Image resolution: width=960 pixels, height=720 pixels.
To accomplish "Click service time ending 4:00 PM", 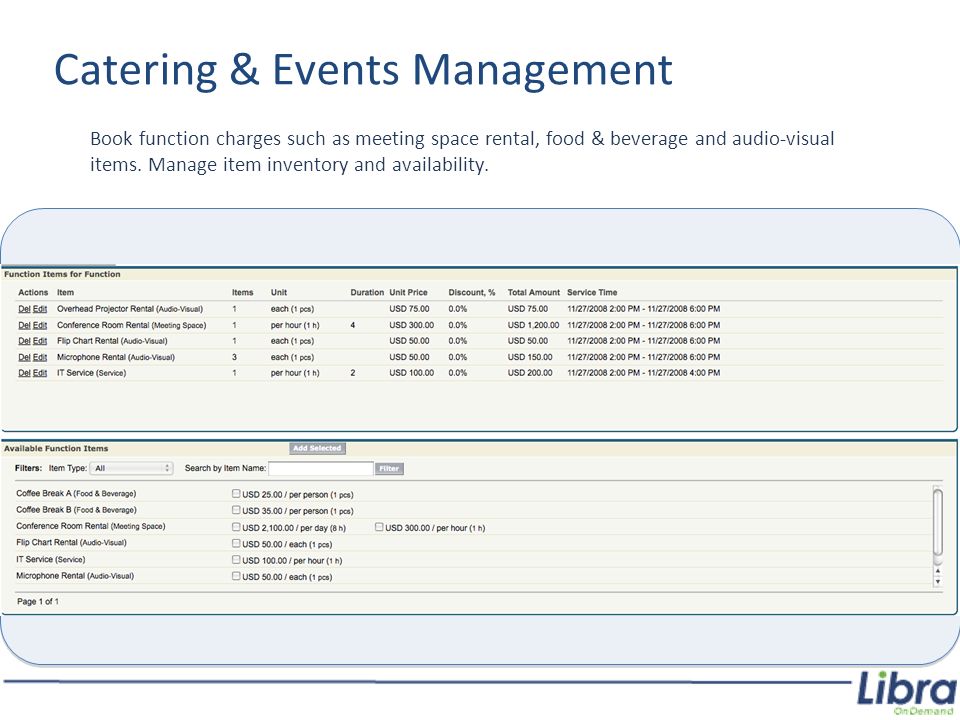I will pyautogui.click(x=643, y=373).
